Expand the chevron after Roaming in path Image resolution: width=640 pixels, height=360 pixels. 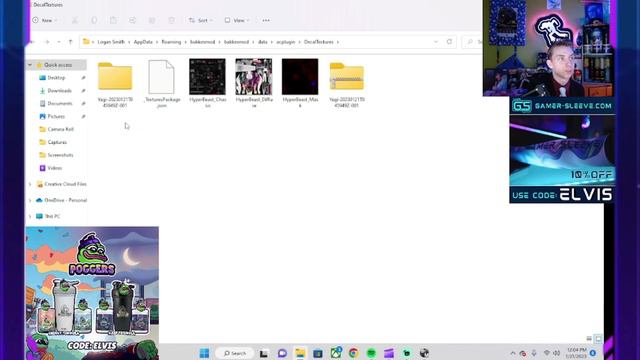(x=185, y=42)
